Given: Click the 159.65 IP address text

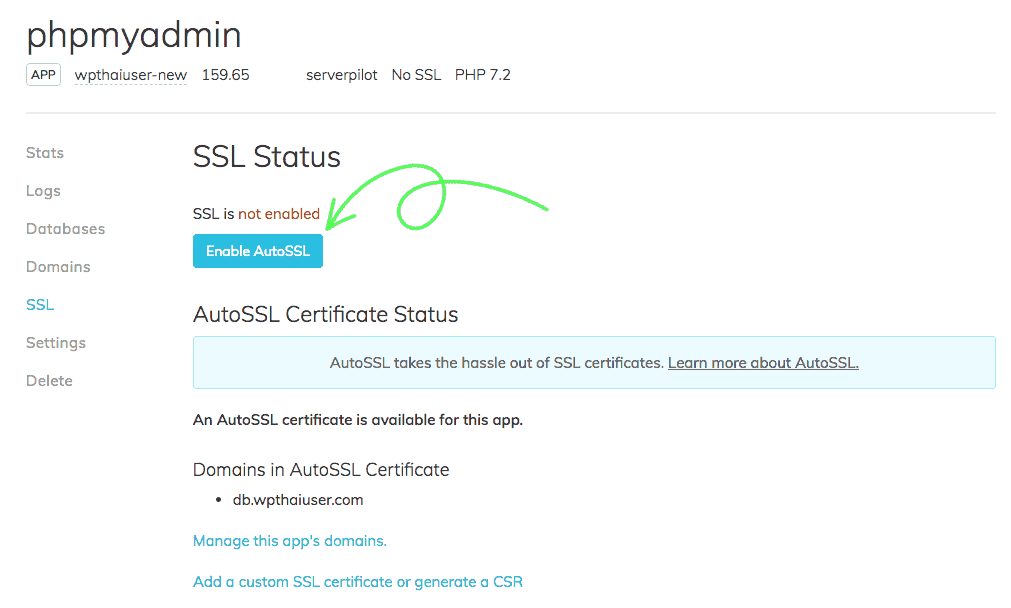Looking at the screenshot, I should 226,75.
